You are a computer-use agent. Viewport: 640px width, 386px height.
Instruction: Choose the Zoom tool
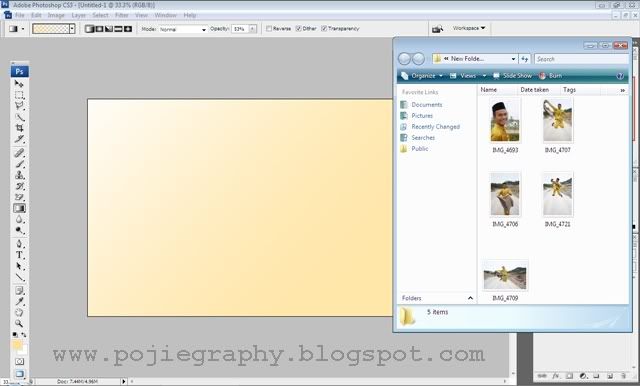tap(19, 324)
